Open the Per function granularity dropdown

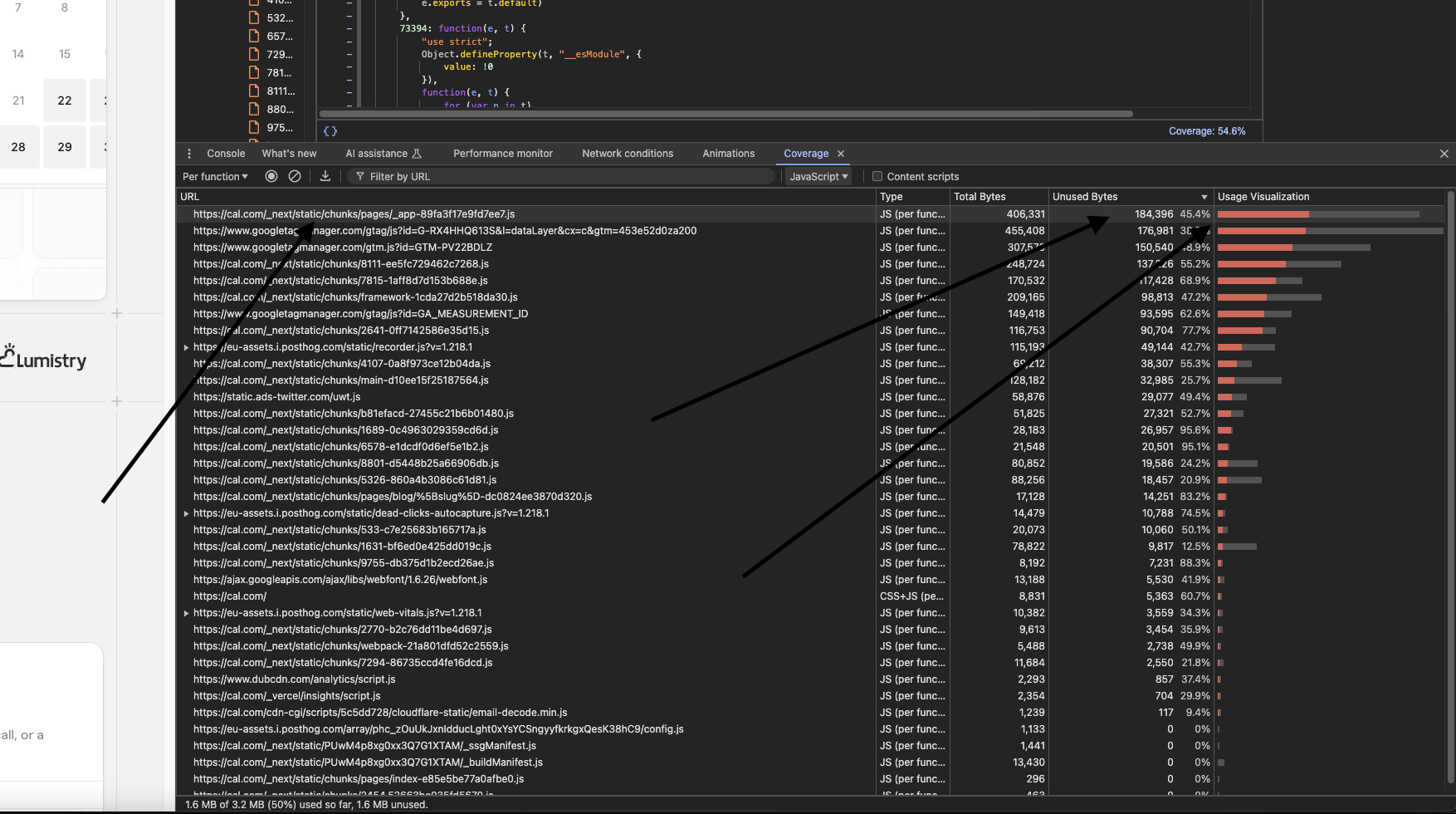[x=215, y=176]
